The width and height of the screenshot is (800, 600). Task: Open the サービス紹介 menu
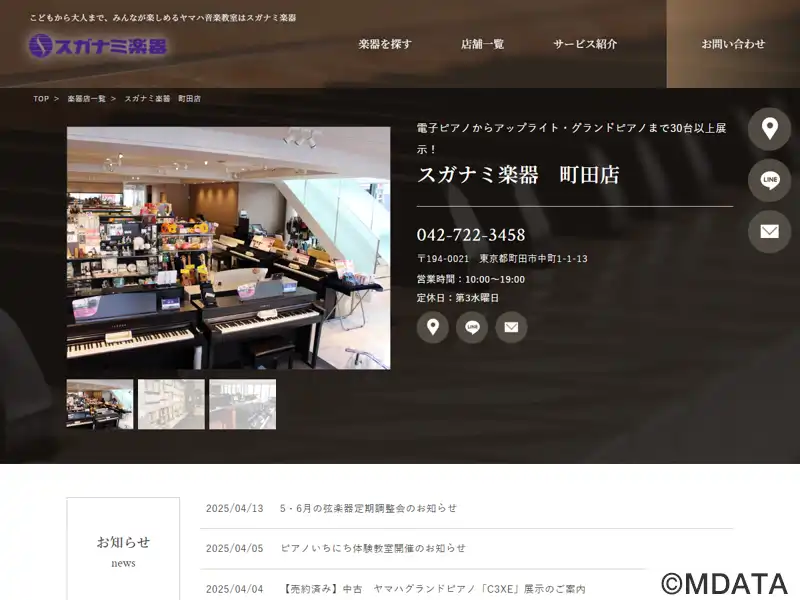[x=585, y=44]
